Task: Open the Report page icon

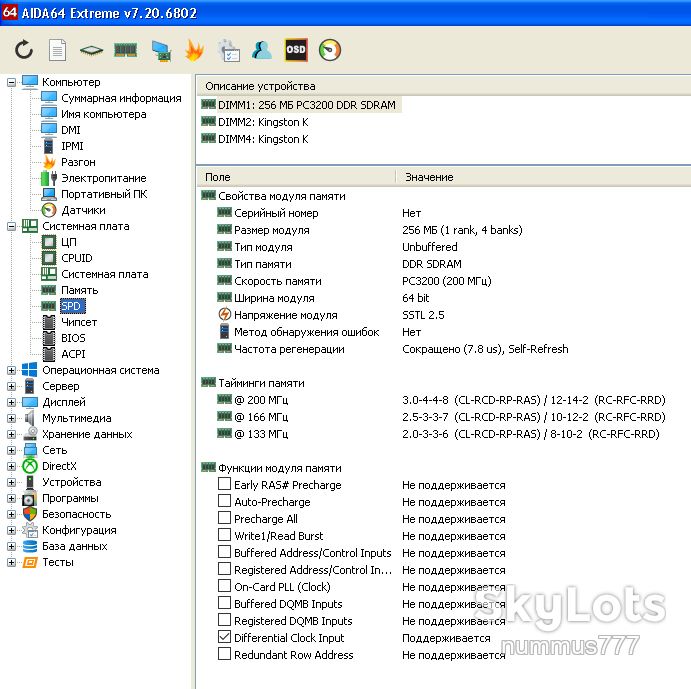Action: click(x=57, y=50)
